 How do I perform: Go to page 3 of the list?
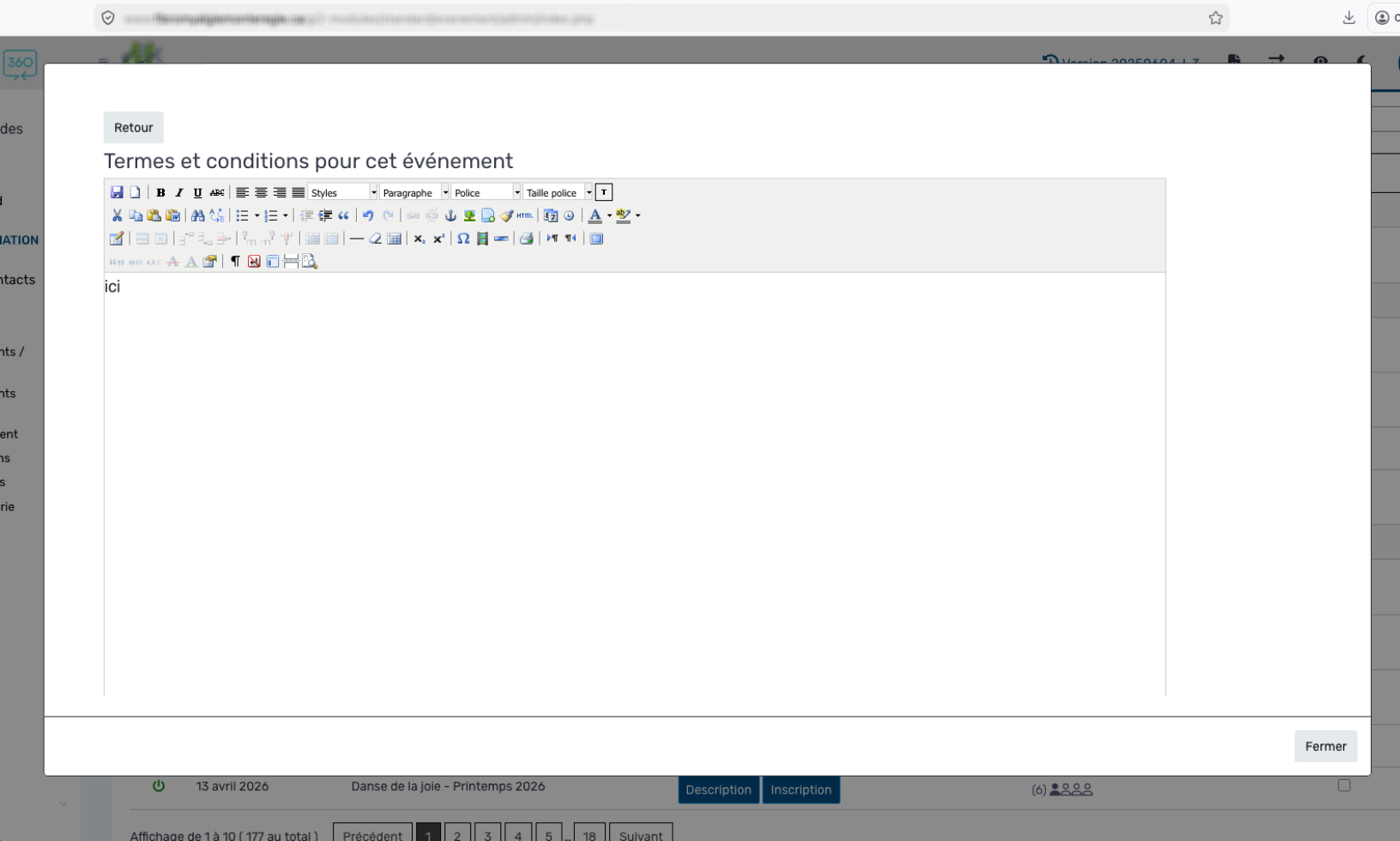pos(487,834)
